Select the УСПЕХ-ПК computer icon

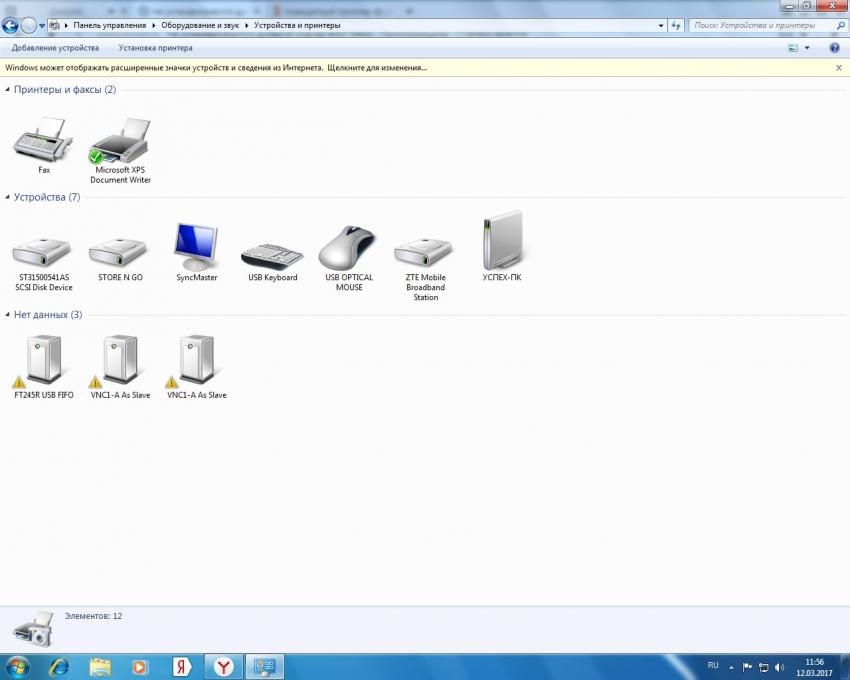pyautogui.click(x=502, y=244)
